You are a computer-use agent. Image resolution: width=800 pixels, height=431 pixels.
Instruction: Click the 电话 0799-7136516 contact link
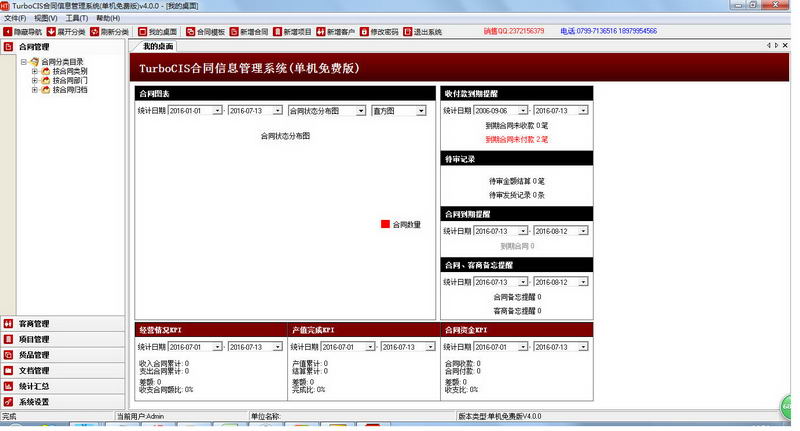click(609, 31)
